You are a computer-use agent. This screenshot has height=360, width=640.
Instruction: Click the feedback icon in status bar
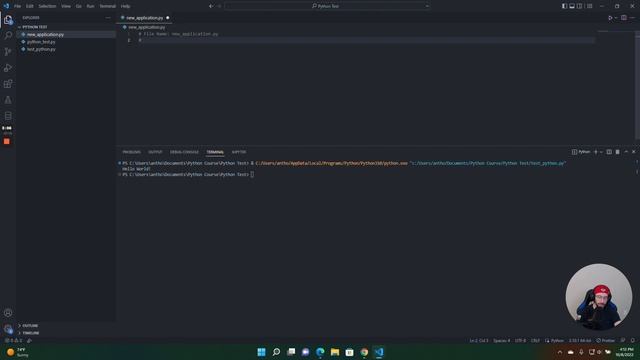click(x=623, y=340)
